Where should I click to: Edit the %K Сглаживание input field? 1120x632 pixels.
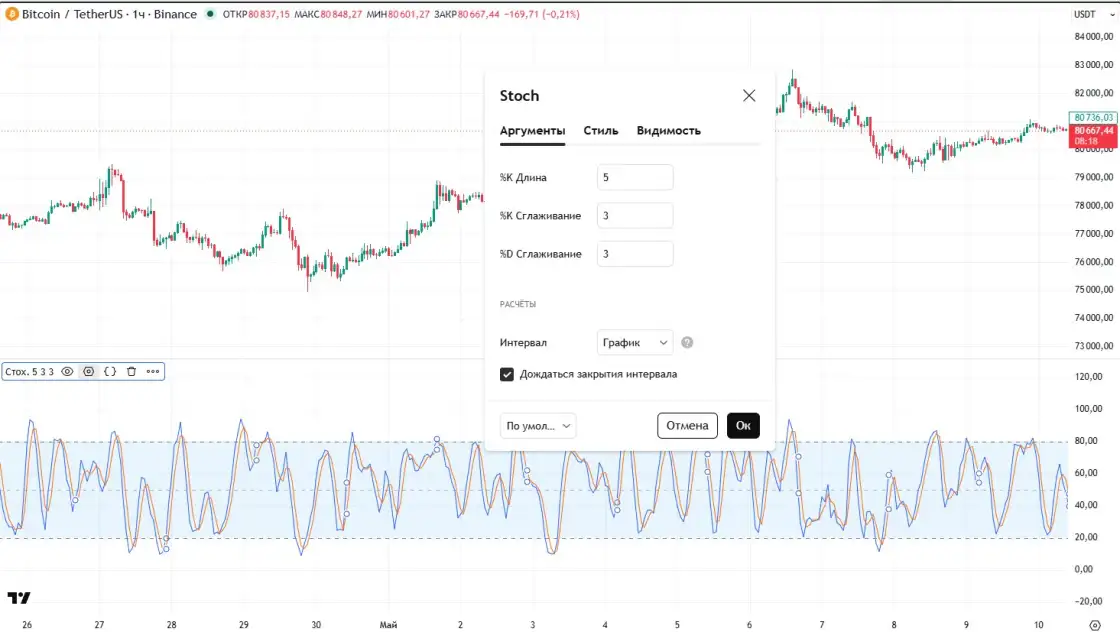click(x=635, y=216)
